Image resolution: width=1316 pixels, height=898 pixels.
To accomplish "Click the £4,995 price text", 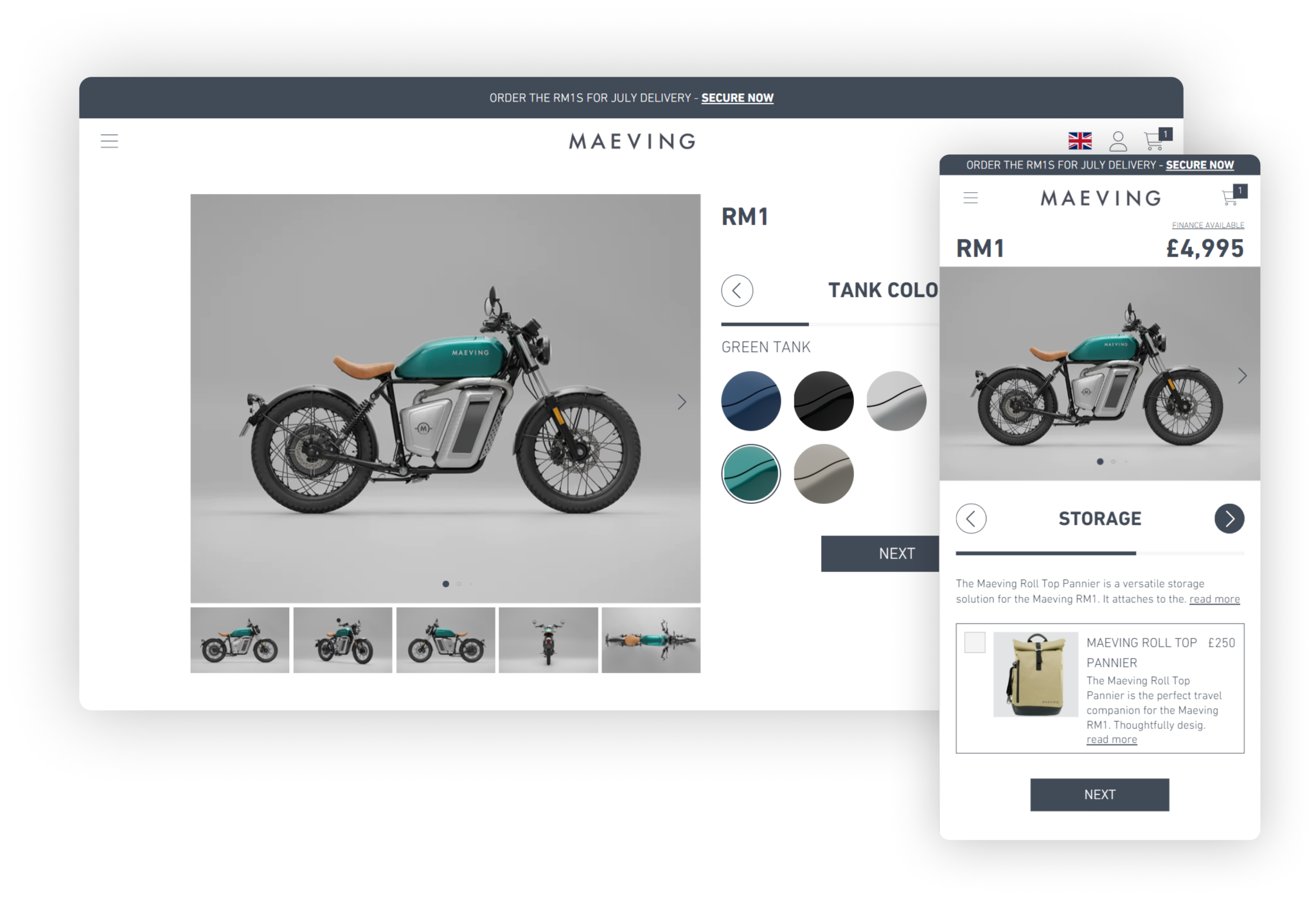I will [x=1205, y=249].
